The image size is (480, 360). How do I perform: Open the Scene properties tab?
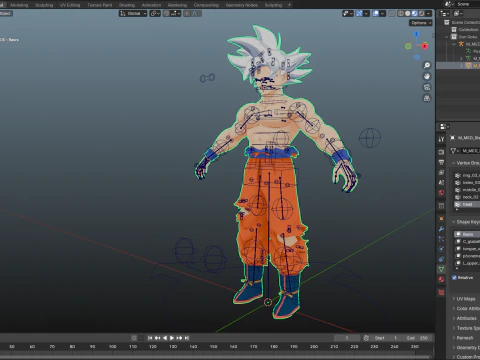[441, 182]
